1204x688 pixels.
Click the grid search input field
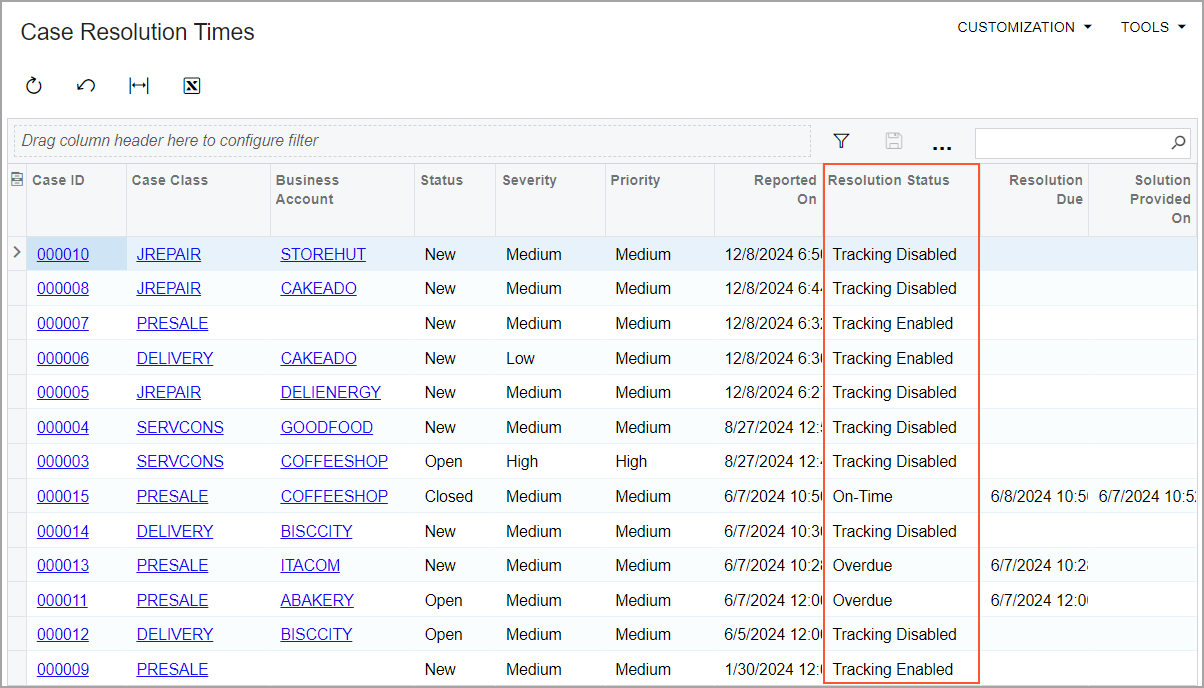pyautogui.click(x=1070, y=142)
